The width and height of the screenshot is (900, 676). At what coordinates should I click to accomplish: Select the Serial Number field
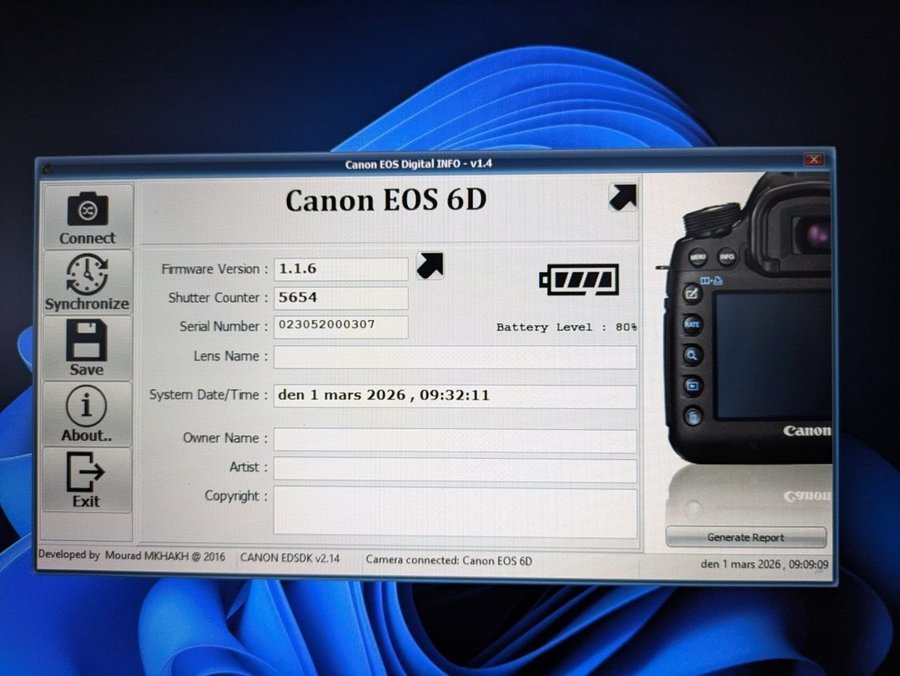341,326
